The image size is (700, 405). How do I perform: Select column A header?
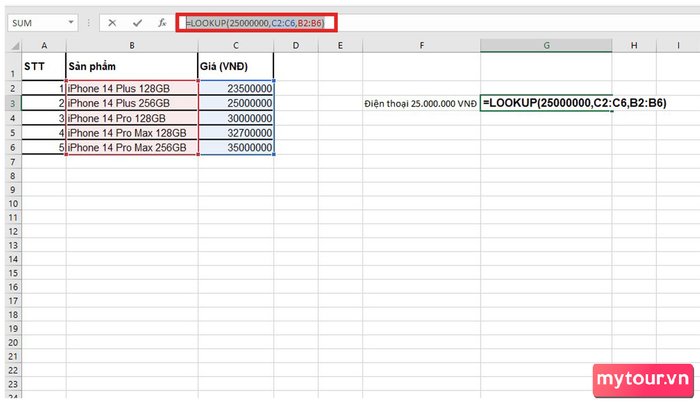point(44,46)
